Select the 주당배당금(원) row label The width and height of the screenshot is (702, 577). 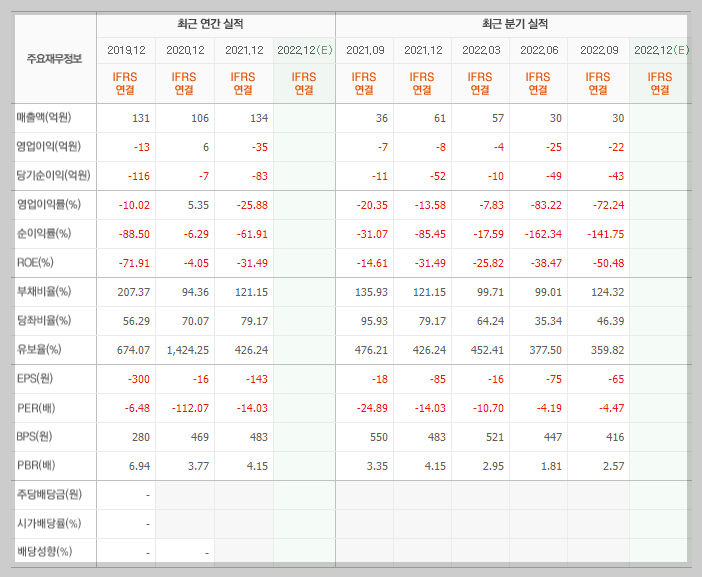click(49, 494)
